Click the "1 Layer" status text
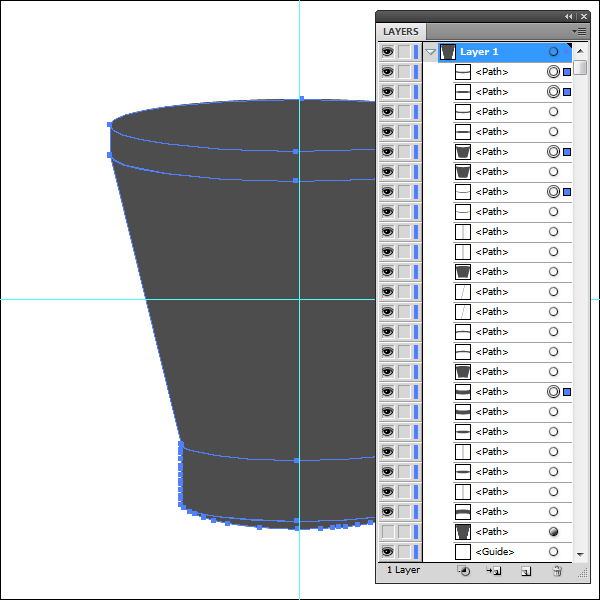 click(x=403, y=570)
